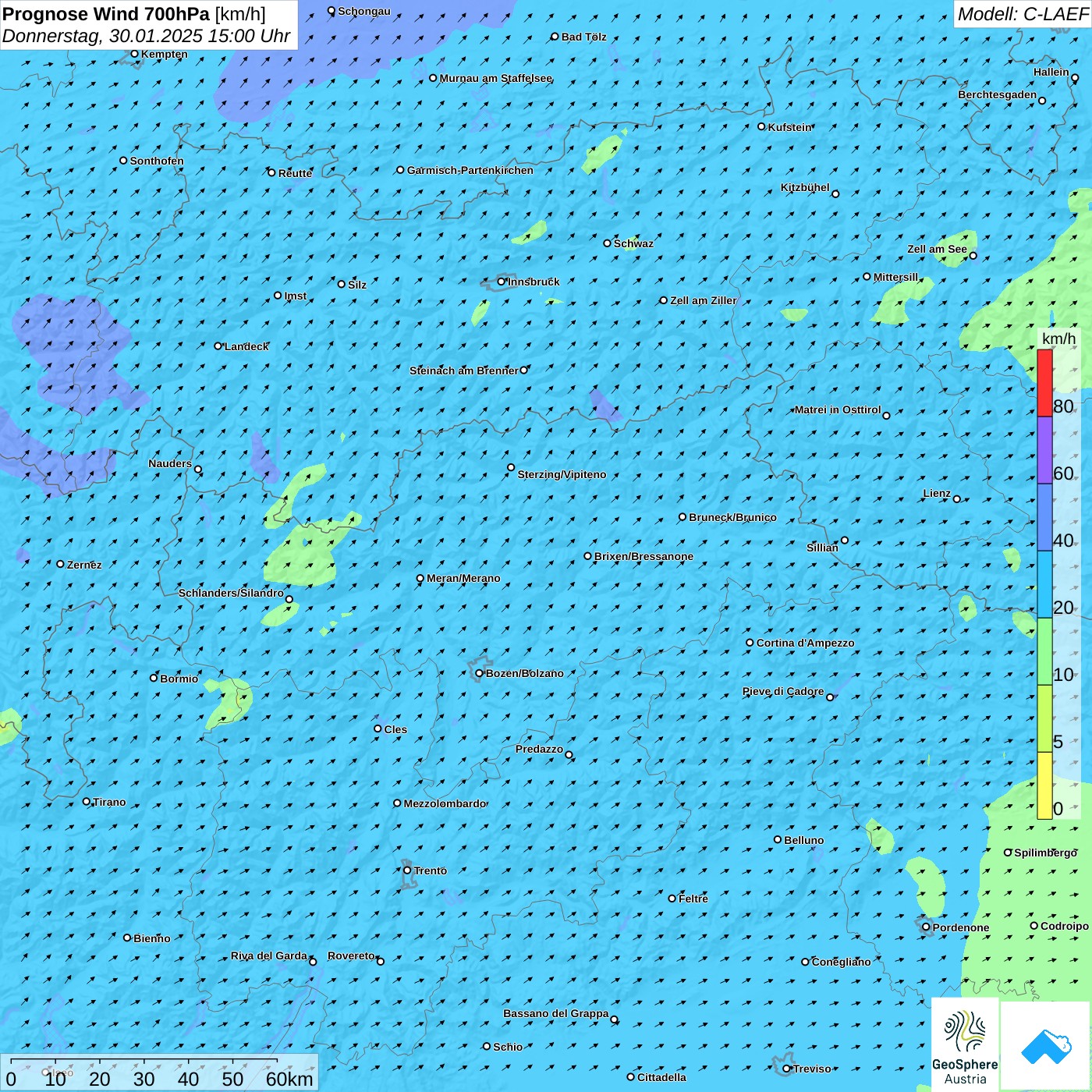Click the Trento city marker
Viewport: 1092px width, 1092px height.
[x=407, y=870]
